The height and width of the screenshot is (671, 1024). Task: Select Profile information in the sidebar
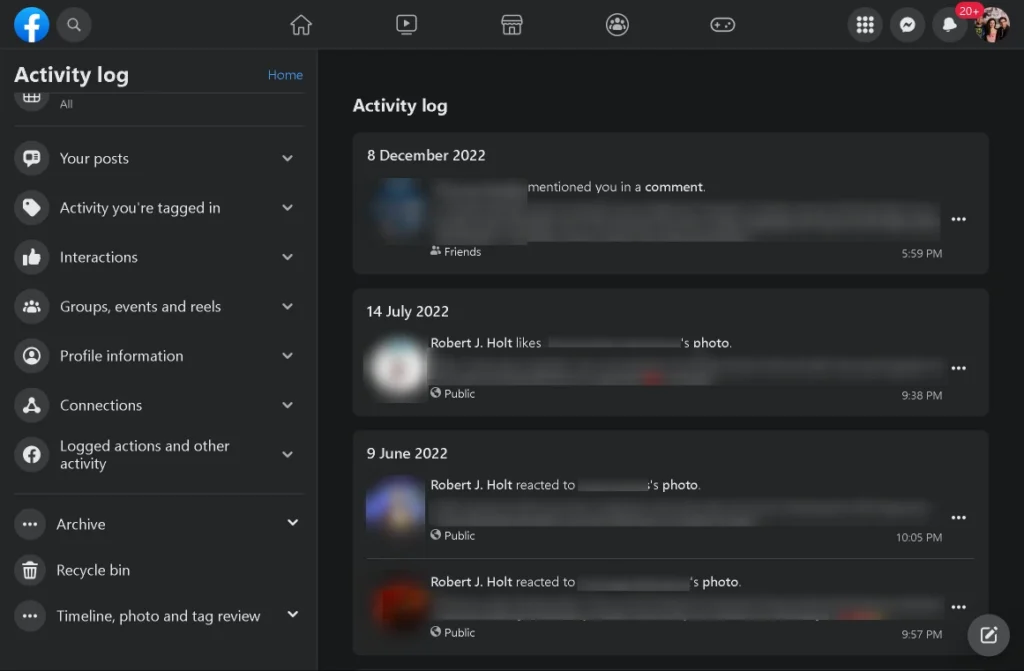121,356
